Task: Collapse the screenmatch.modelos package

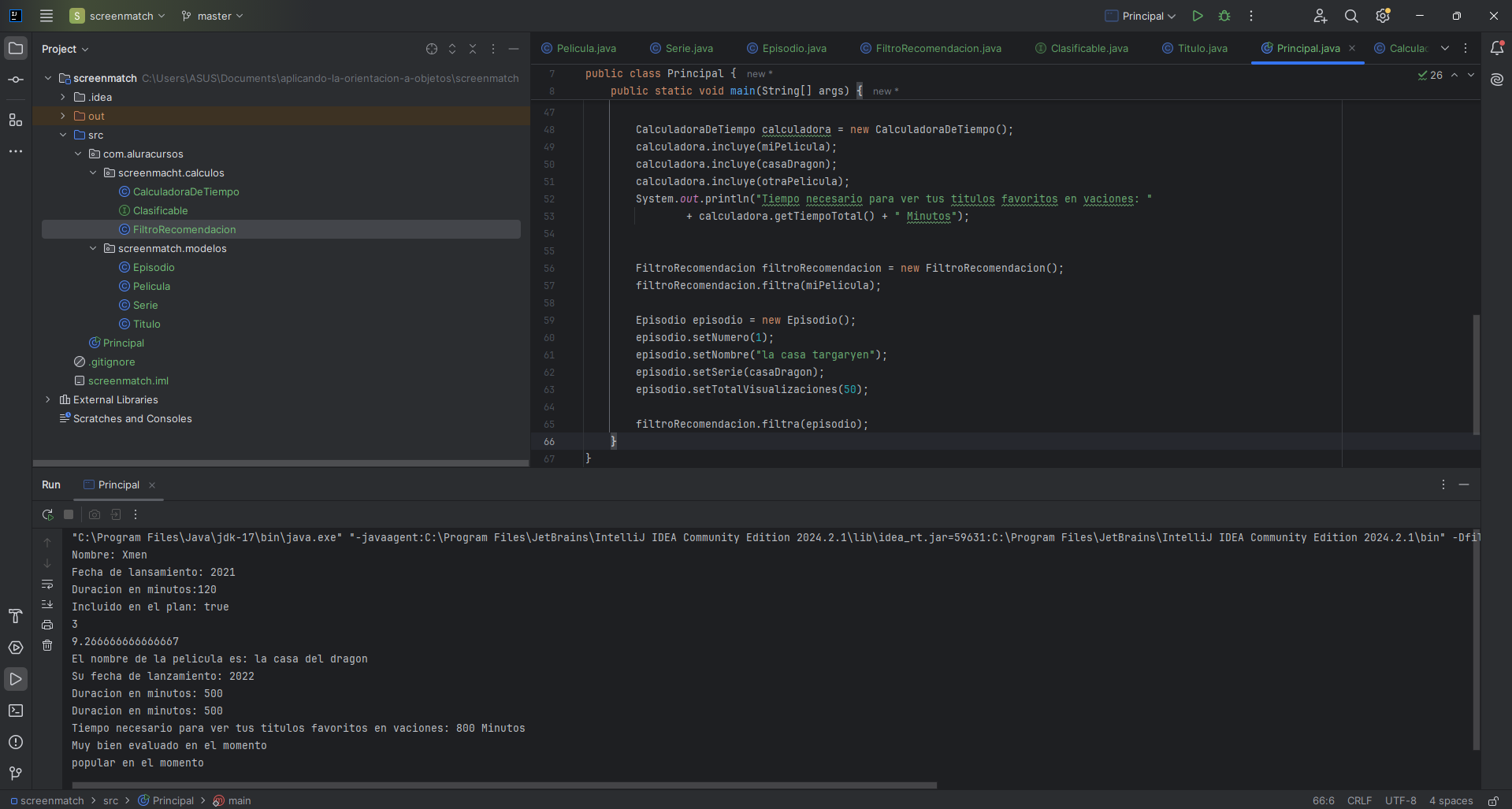Action: [93, 248]
